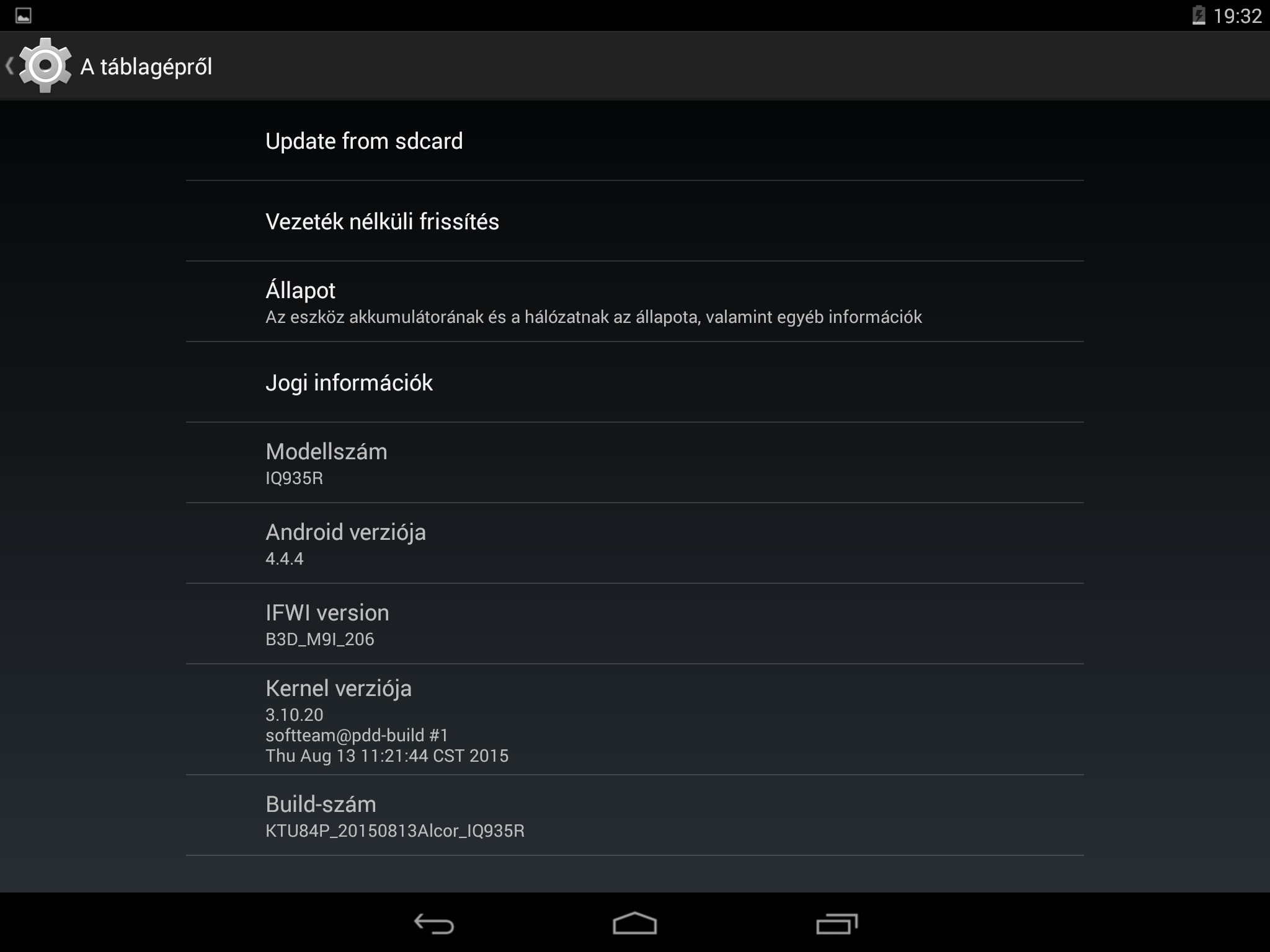The height and width of the screenshot is (952, 1270).
Task: Tap Android verziója 4.4.4 entry
Action: (x=634, y=544)
